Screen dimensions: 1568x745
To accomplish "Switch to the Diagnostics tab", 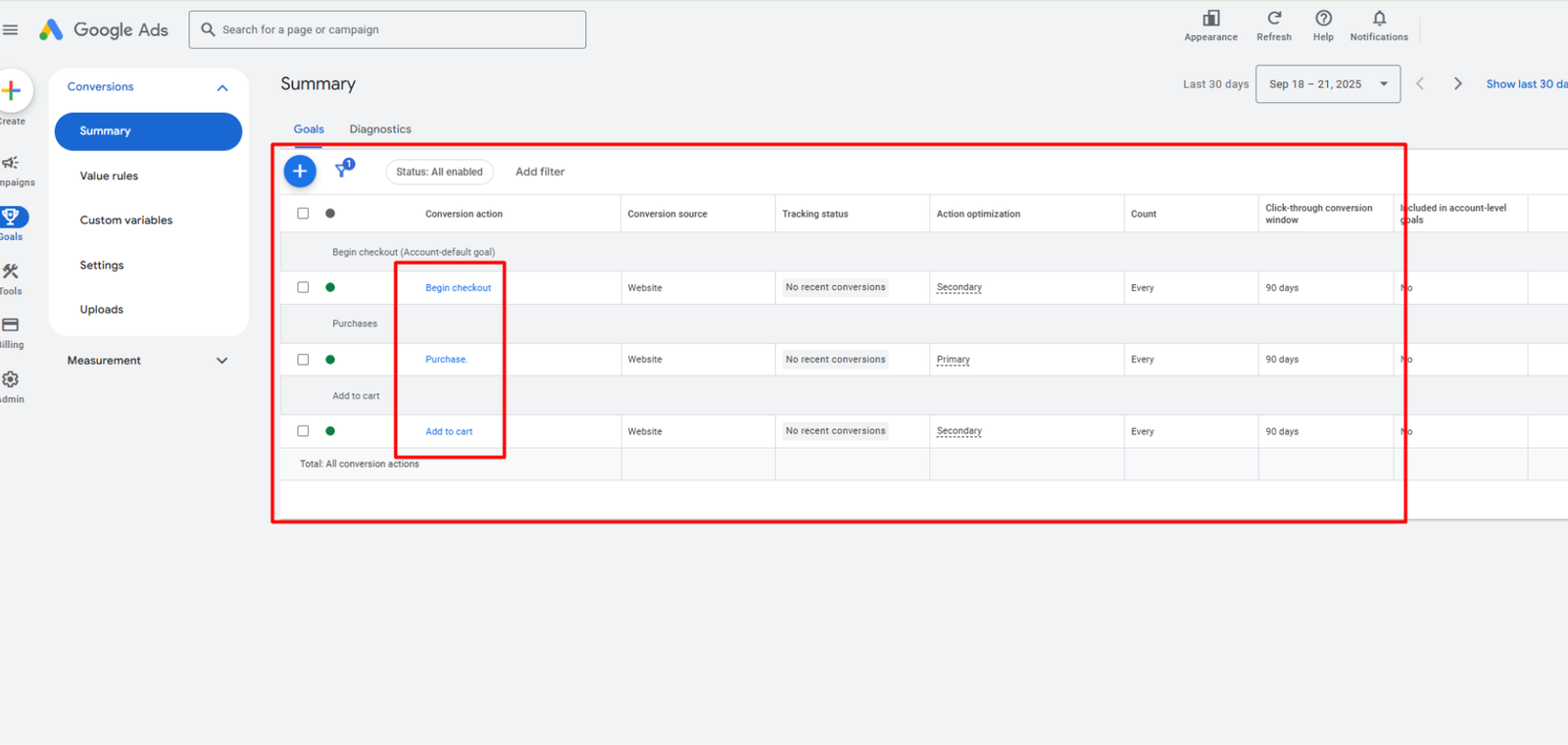I will pyautogui.click(x=380, y=129).
